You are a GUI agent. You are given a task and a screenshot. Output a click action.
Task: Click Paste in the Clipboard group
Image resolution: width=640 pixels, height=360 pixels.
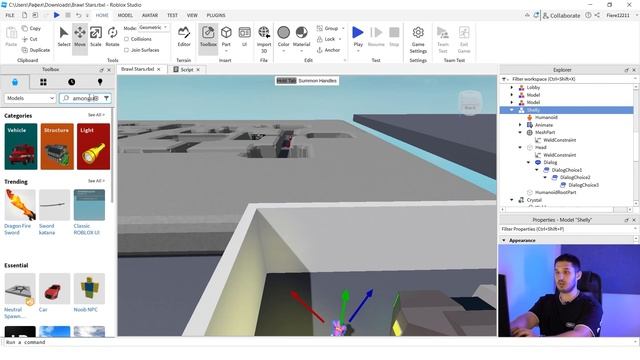11,36
